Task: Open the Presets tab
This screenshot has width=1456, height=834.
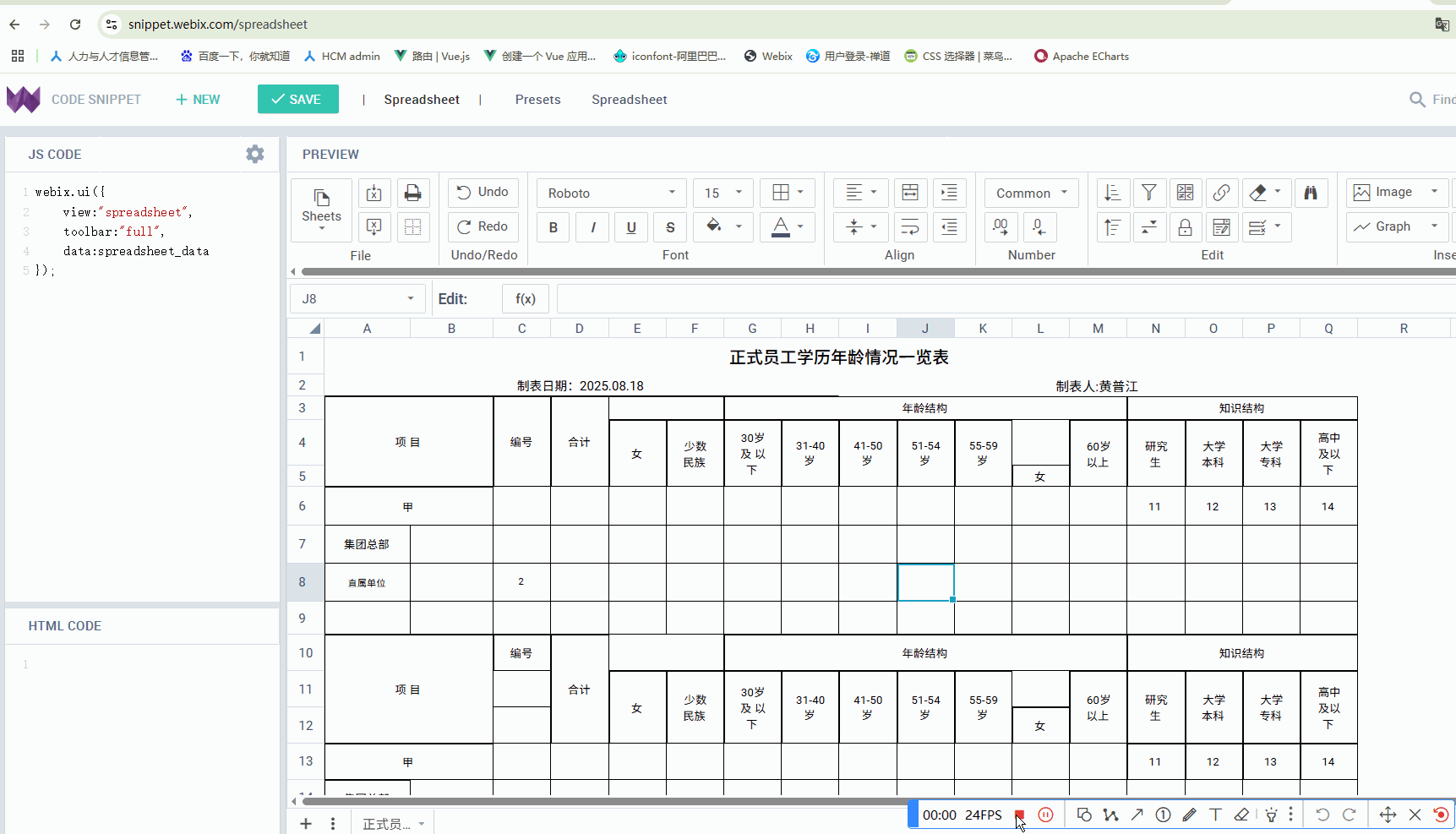Action: 537,100
